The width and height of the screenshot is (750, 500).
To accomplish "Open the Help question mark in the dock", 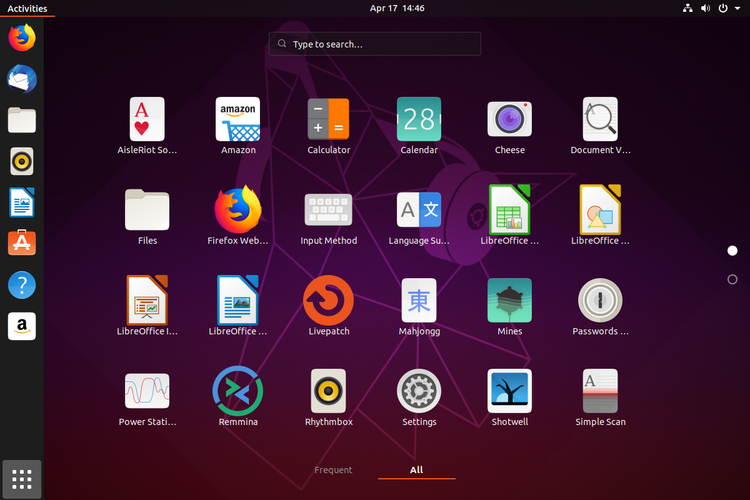I will tap(22, 285).
